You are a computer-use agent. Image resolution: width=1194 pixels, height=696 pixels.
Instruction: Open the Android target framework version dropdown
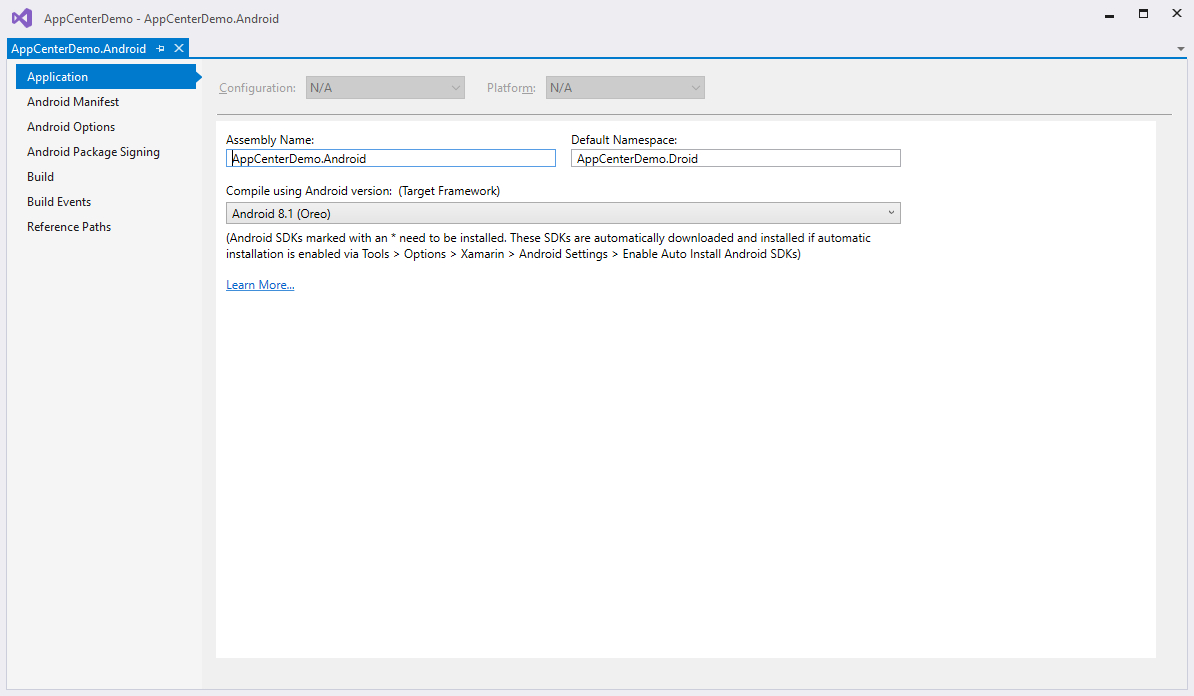pos(563,213)
